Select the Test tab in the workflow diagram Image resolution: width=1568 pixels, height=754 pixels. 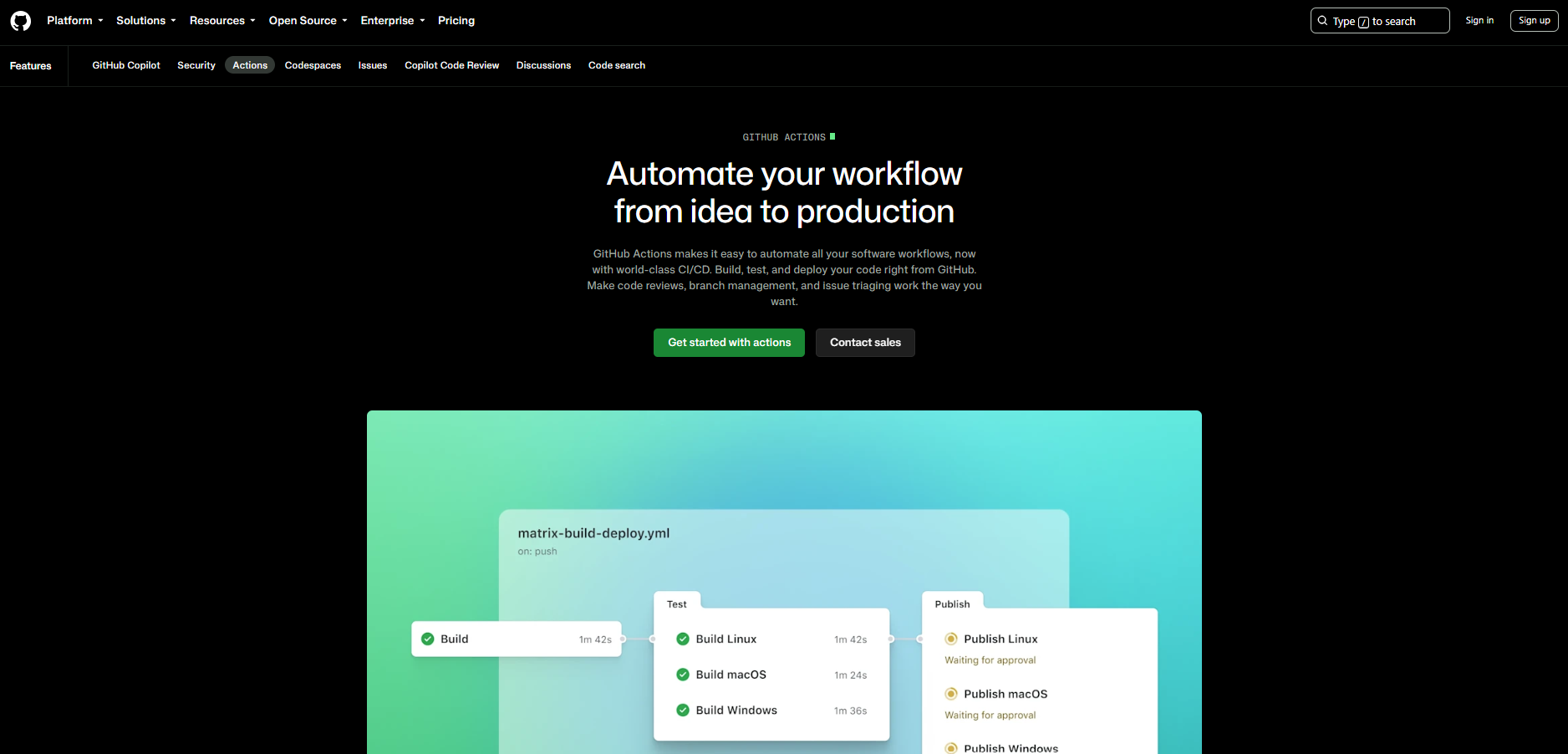(677, 604)
